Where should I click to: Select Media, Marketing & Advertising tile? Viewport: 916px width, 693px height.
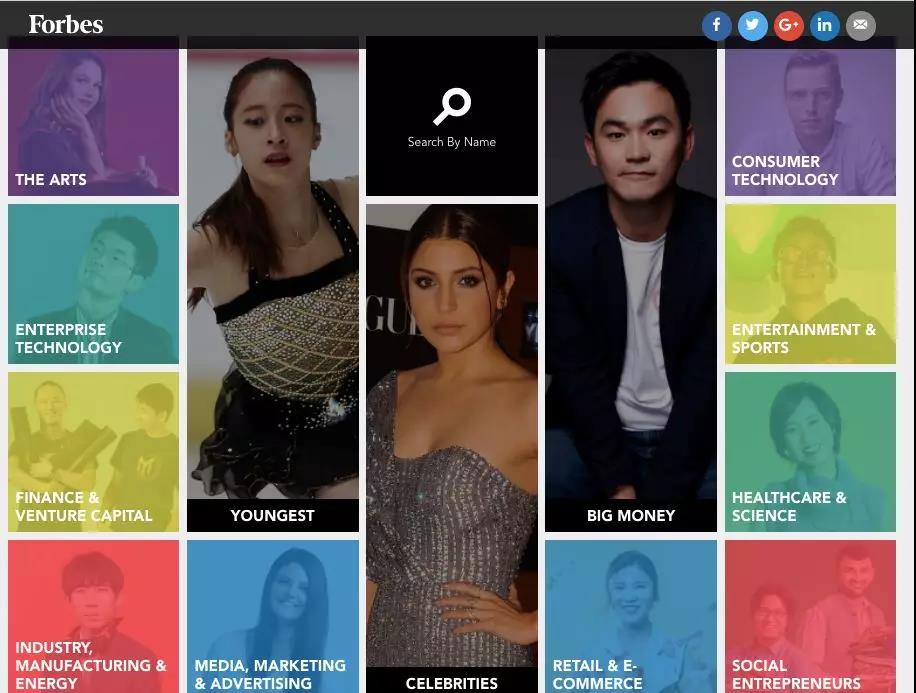[273, 616]
